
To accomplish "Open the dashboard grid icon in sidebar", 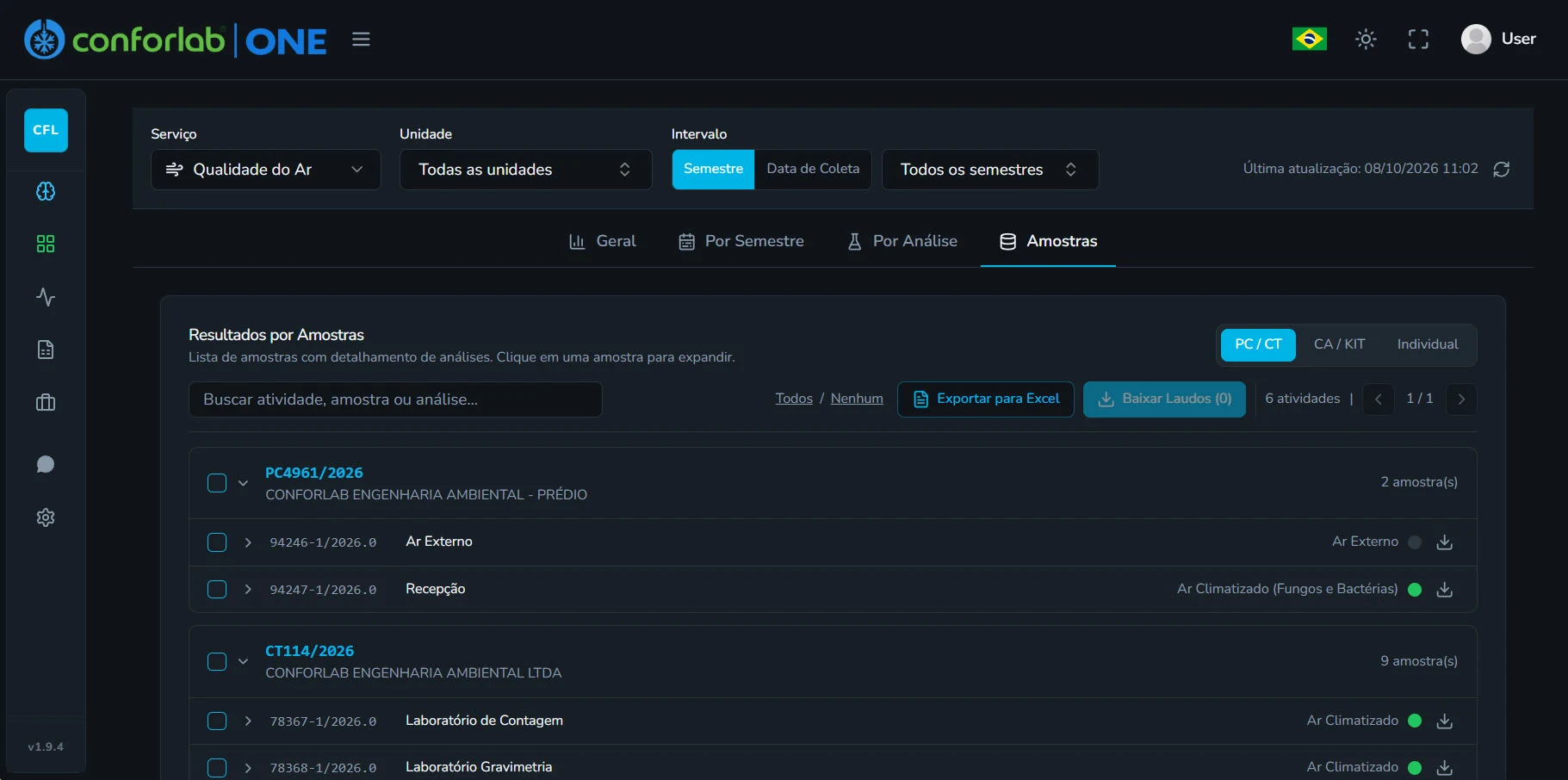I will 46,245.
